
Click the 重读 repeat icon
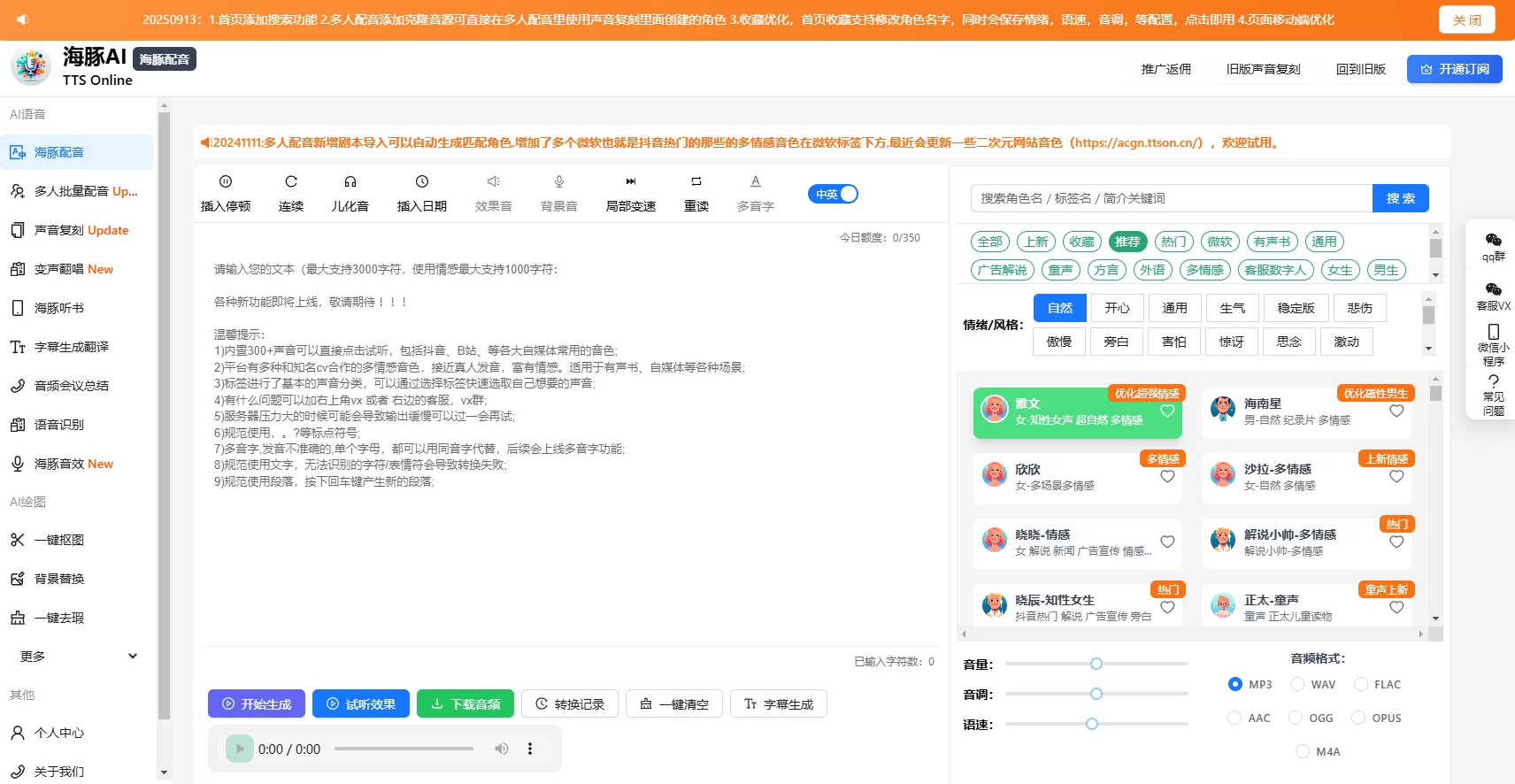point(696,181)
